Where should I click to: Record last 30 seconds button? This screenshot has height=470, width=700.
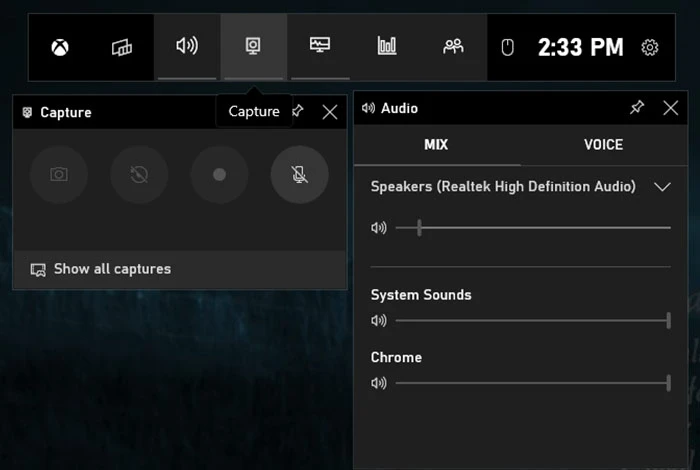point(139,175)
